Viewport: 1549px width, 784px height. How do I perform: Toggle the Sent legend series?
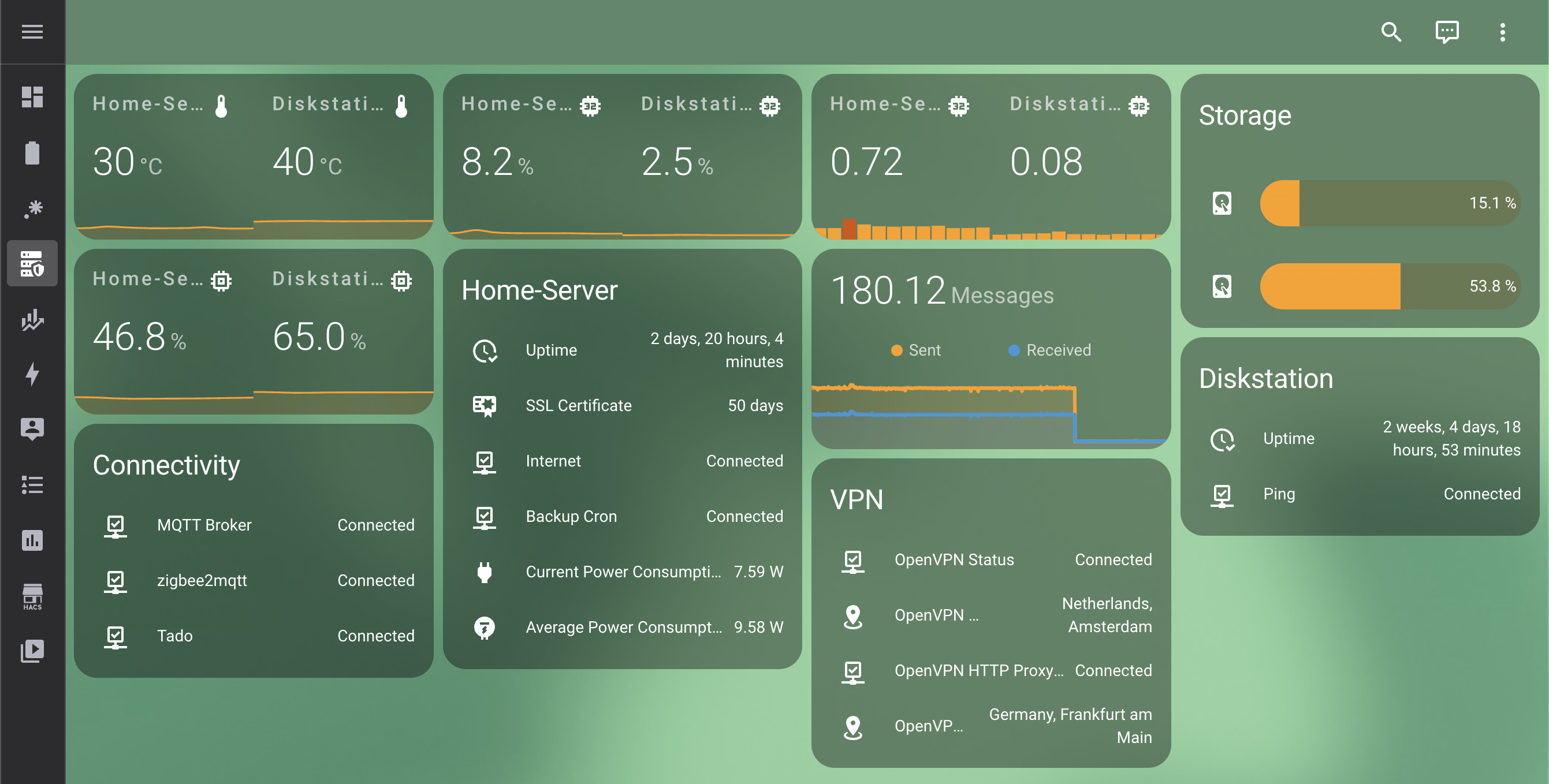(x=916, y=350)
